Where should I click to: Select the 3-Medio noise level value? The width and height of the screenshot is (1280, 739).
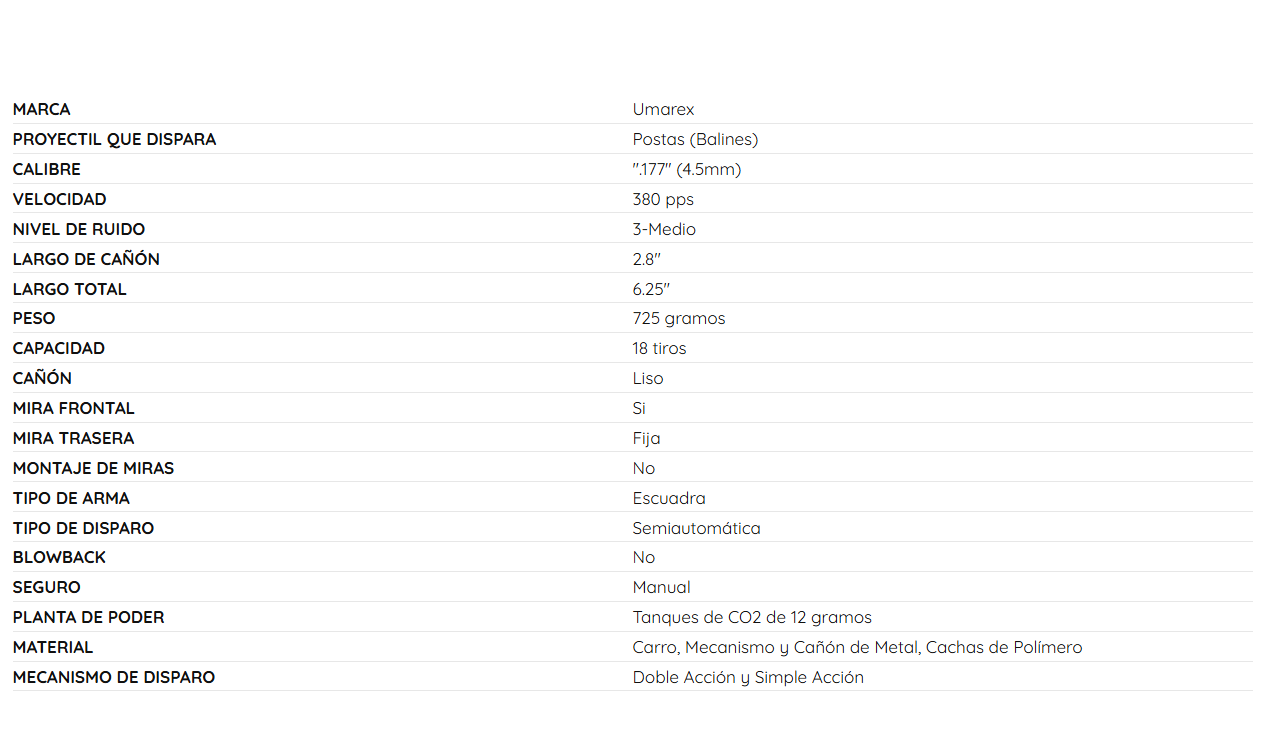pyautogui.click(x=664, y=229)
